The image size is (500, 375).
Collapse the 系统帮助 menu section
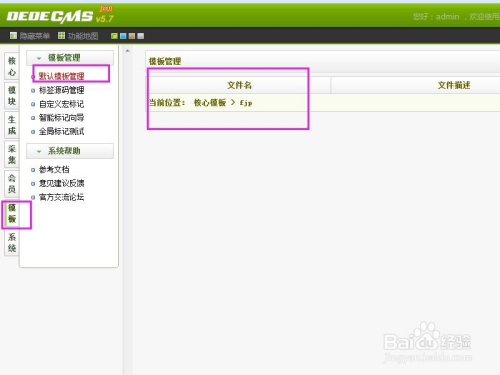[70, 151]
